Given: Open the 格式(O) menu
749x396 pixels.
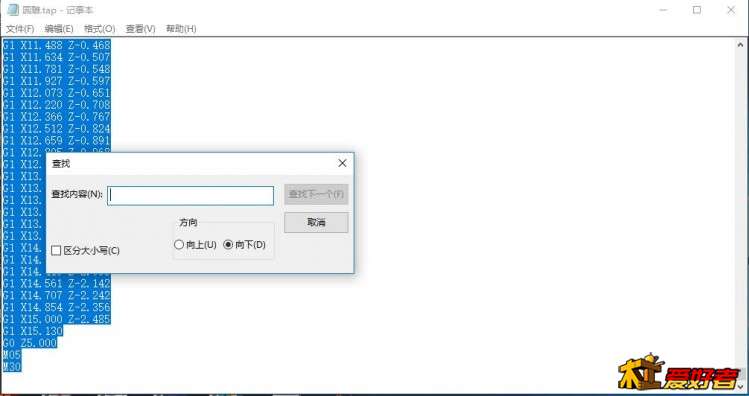Looking at the screenshot, I should point(100,29).
